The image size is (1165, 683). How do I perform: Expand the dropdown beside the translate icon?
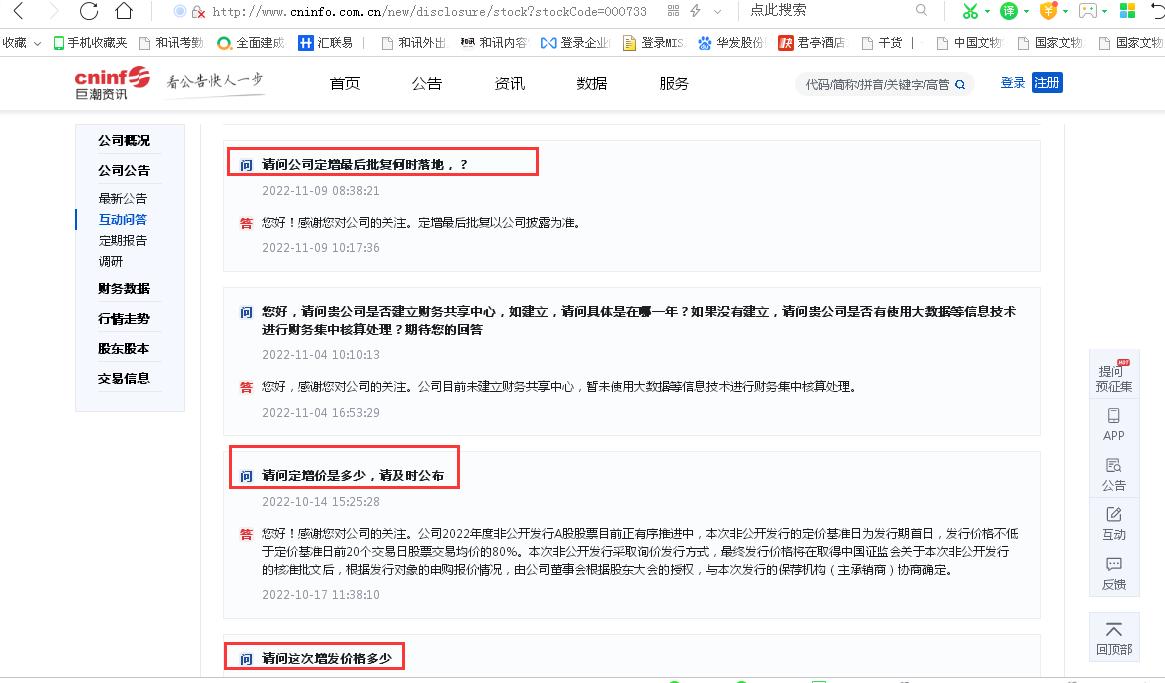coord(1027,11)
